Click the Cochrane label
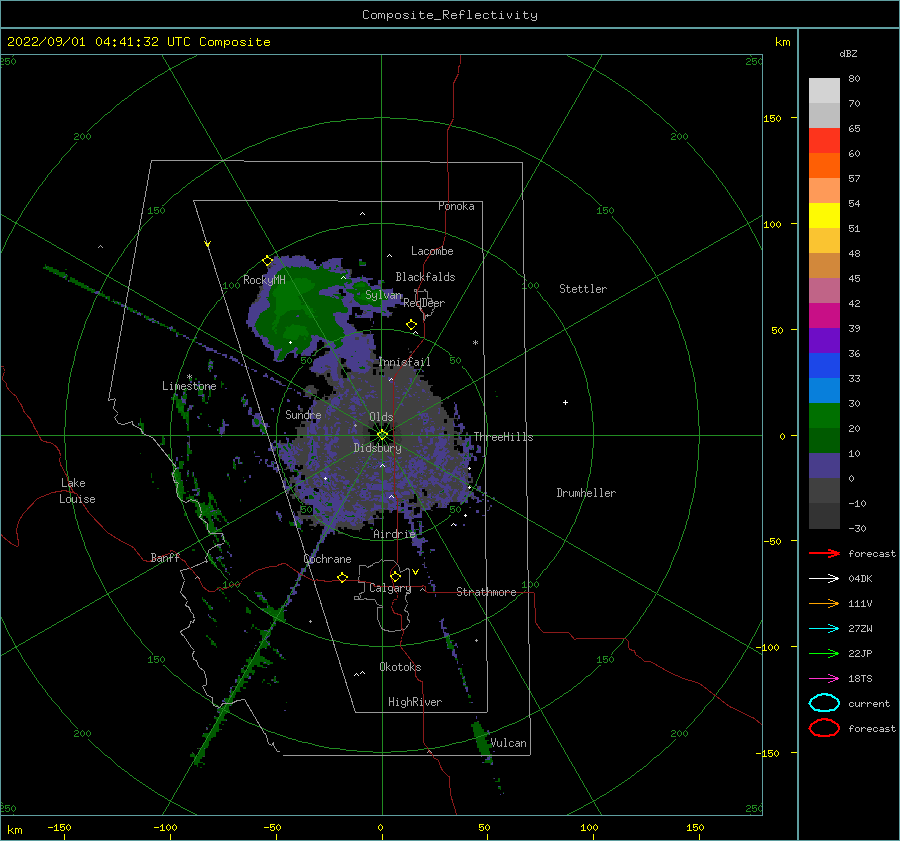 (327, 559)
